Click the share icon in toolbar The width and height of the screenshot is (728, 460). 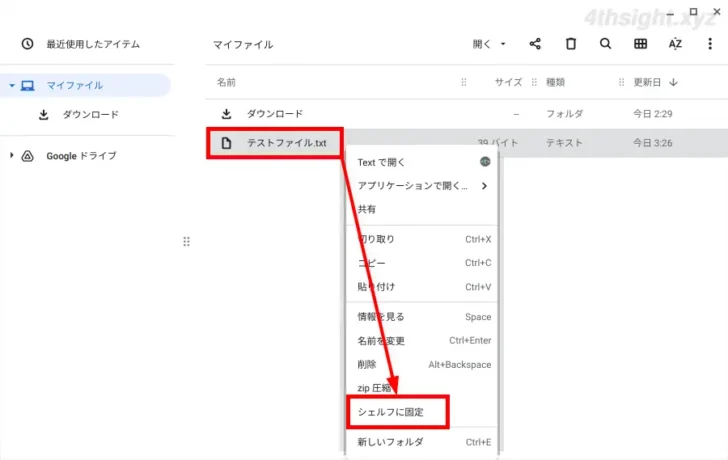coord(535,44)
